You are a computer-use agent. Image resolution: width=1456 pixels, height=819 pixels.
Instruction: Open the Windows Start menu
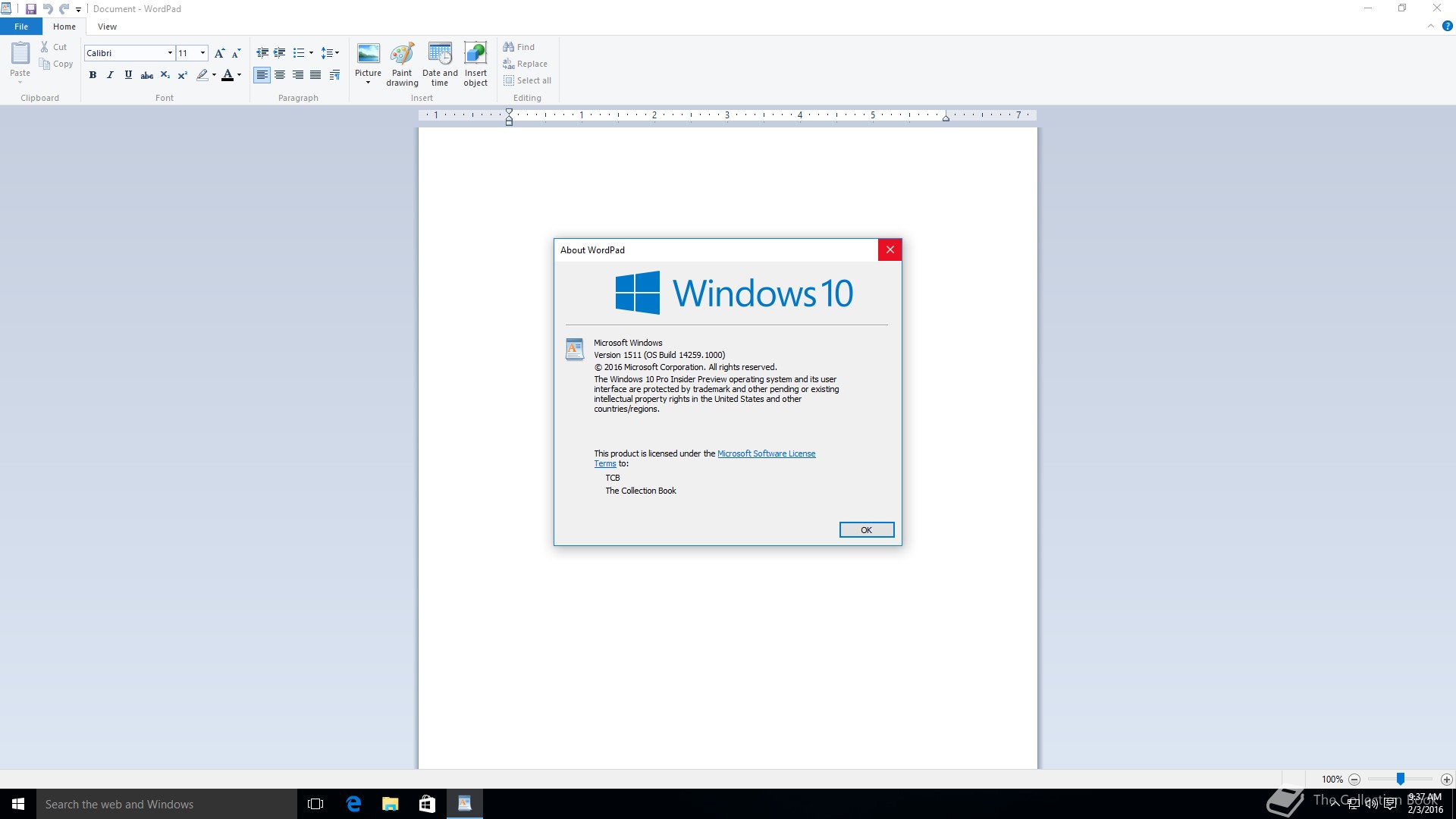click(18, 804)
